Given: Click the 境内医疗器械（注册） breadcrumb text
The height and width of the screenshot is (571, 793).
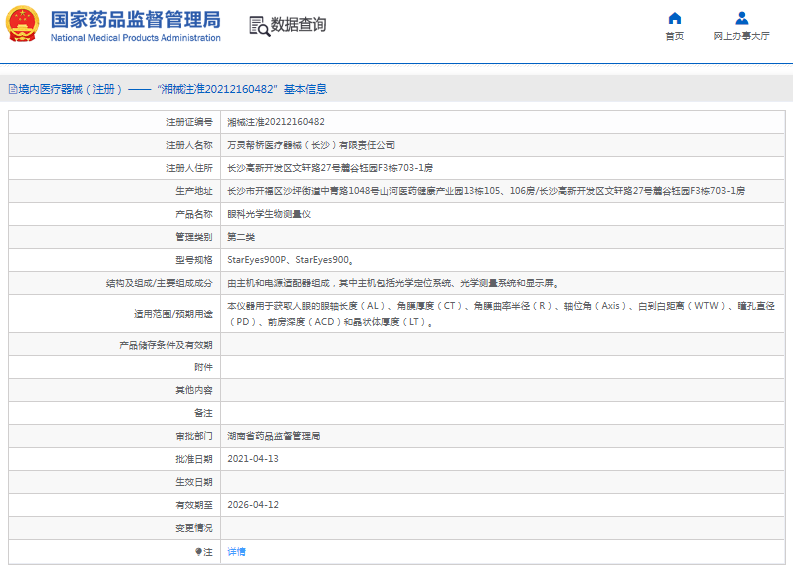Looking at the screenshot, I should (70, 89).
